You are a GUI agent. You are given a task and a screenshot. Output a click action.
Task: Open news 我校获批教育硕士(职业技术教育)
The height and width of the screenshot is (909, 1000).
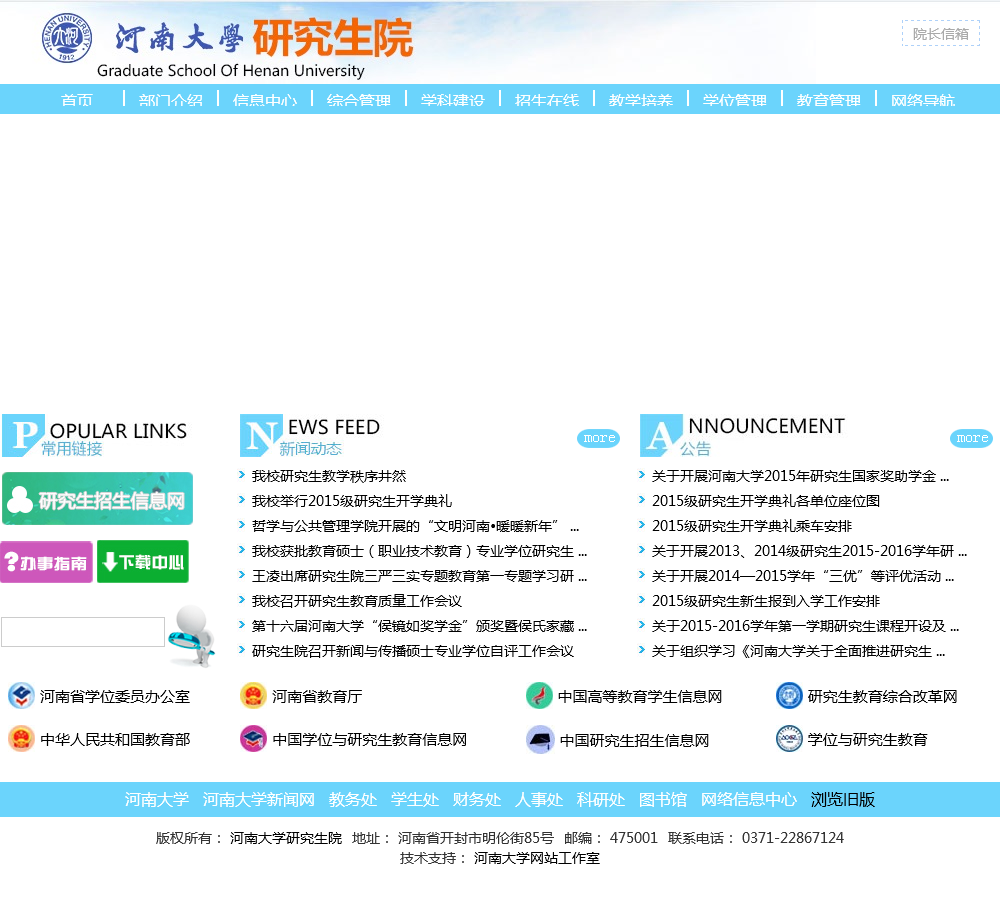pyautogui.click(x=419, y=551)
